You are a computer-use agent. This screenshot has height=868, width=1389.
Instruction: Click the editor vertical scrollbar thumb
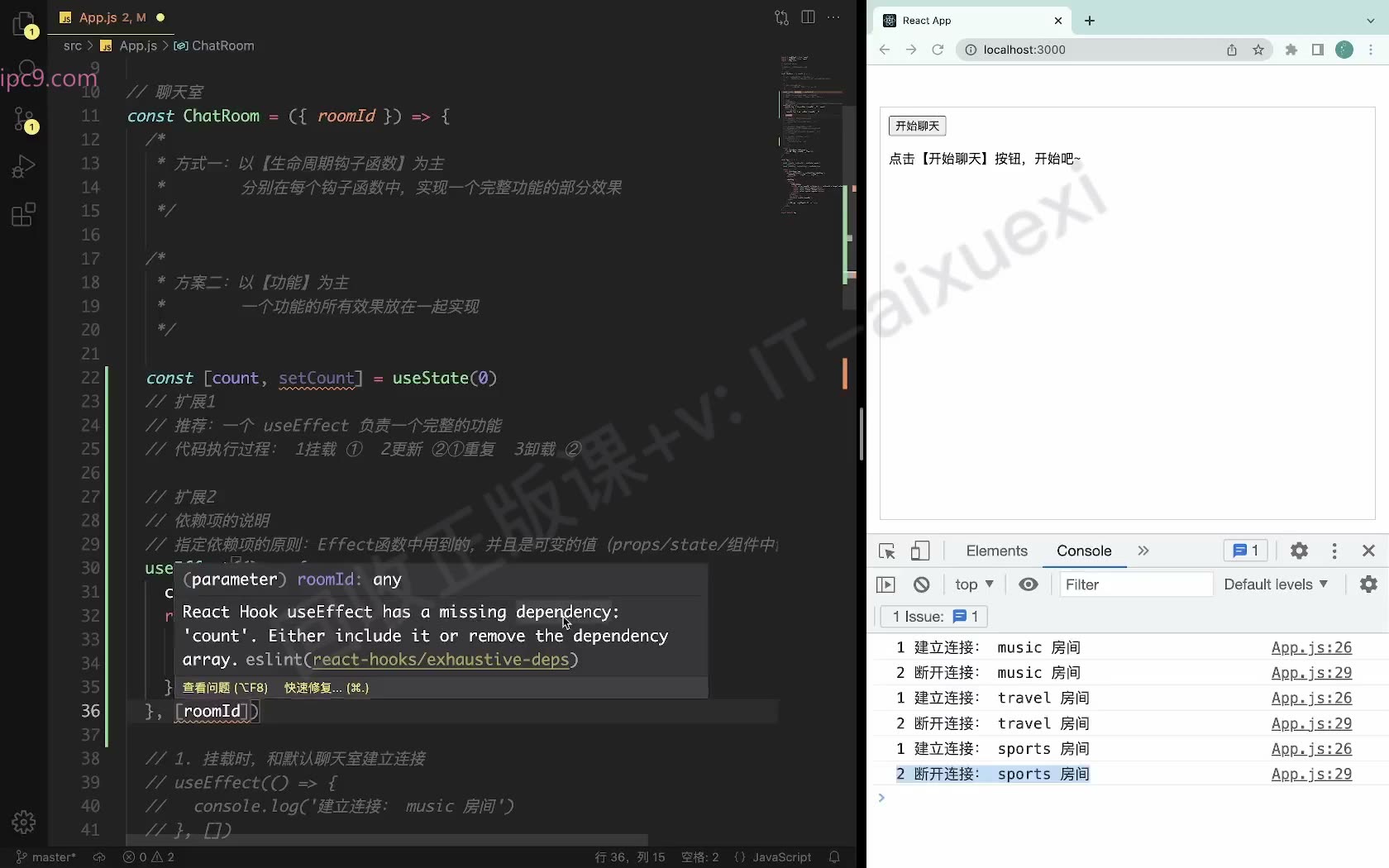pyautogui.click(x=849, y=207)
